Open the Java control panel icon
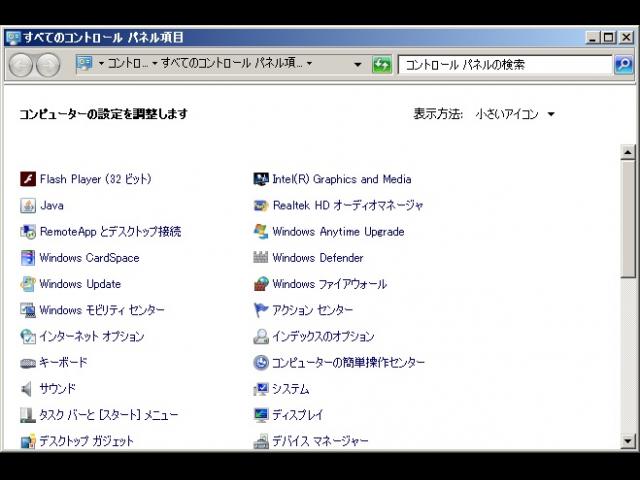Image resolution: width=640 pixels, height=480 pixels. 28,206
